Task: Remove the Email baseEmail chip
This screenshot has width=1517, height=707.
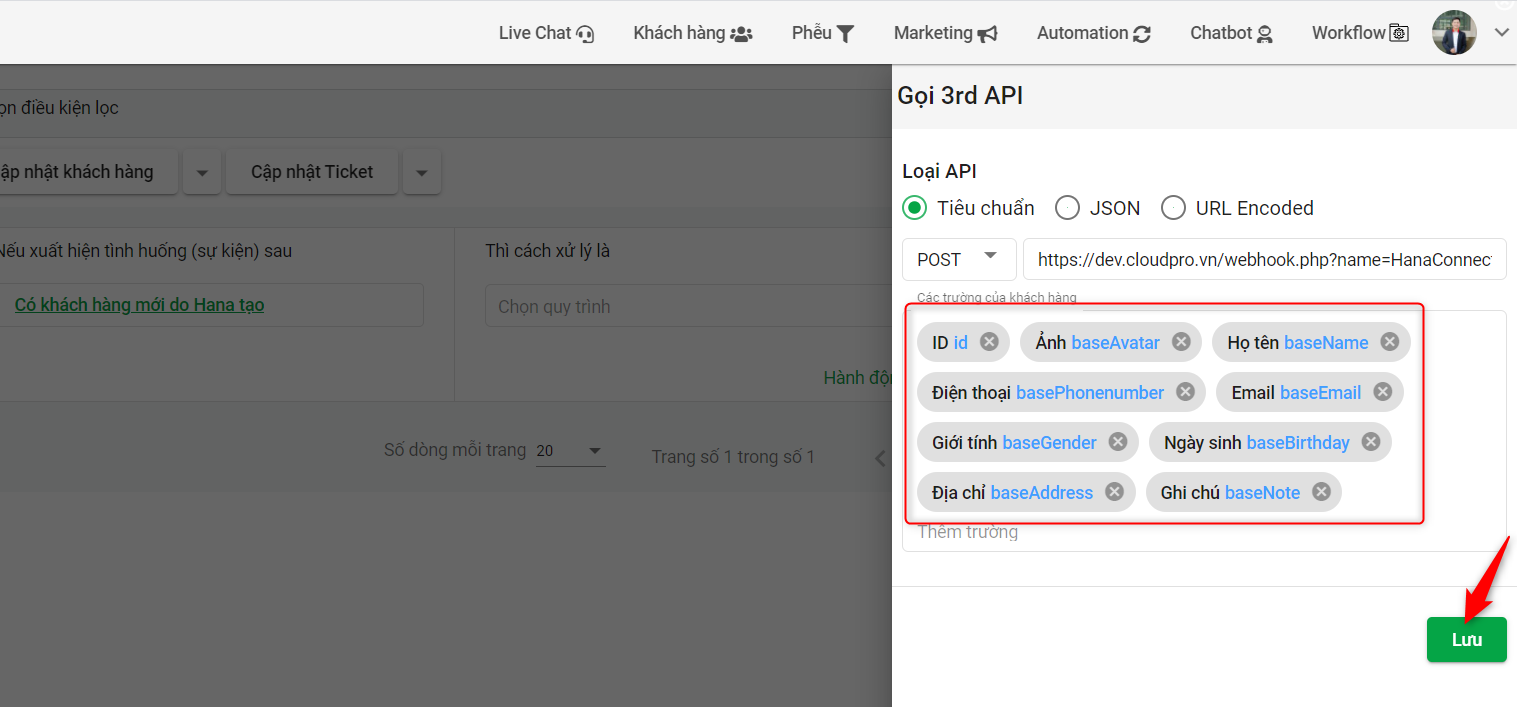Action: [1382, 392]
